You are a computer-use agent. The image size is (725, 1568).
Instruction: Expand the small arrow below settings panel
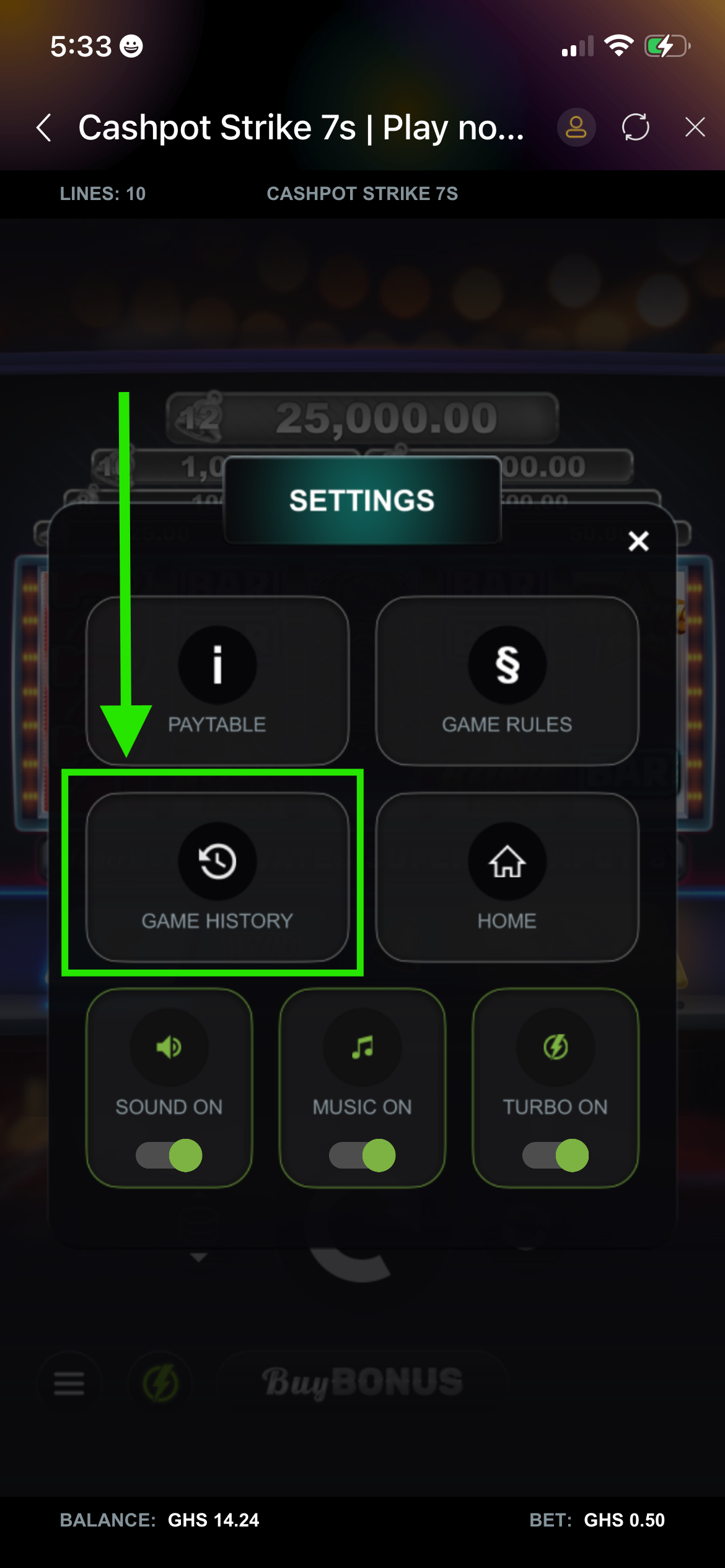(x=199, y=1258)
